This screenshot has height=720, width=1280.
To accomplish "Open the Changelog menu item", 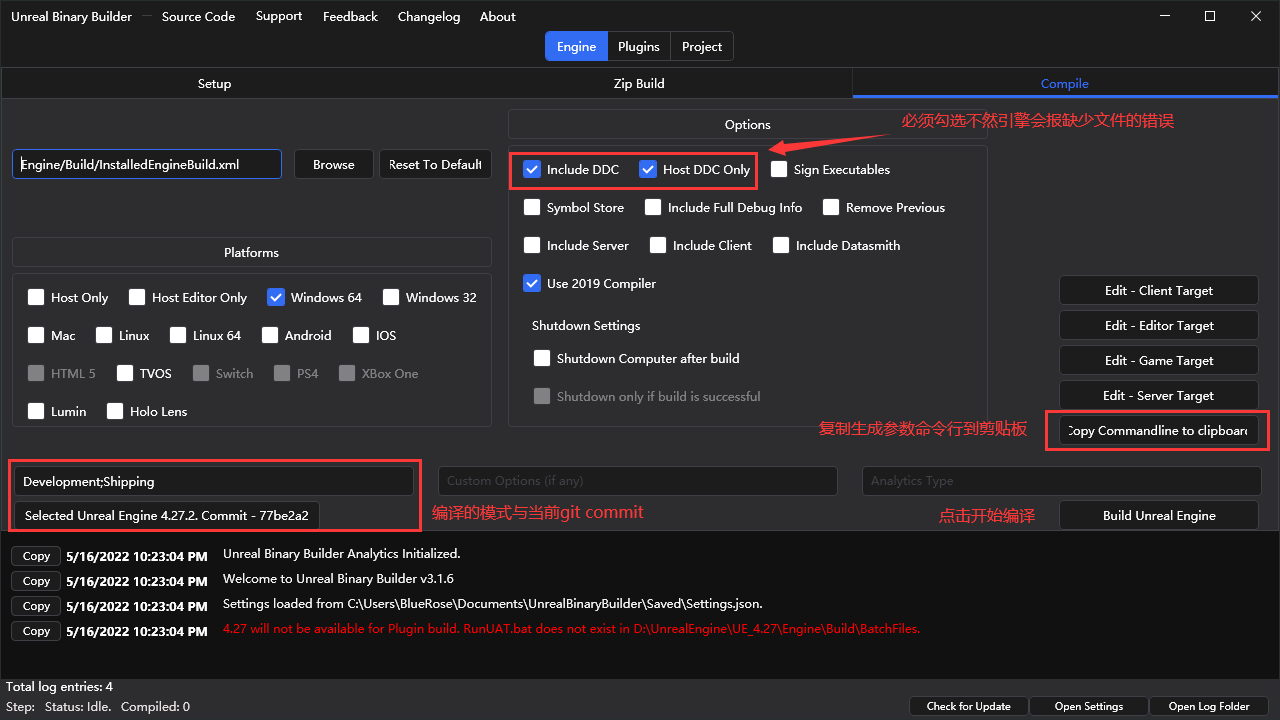I will (429, 16).
